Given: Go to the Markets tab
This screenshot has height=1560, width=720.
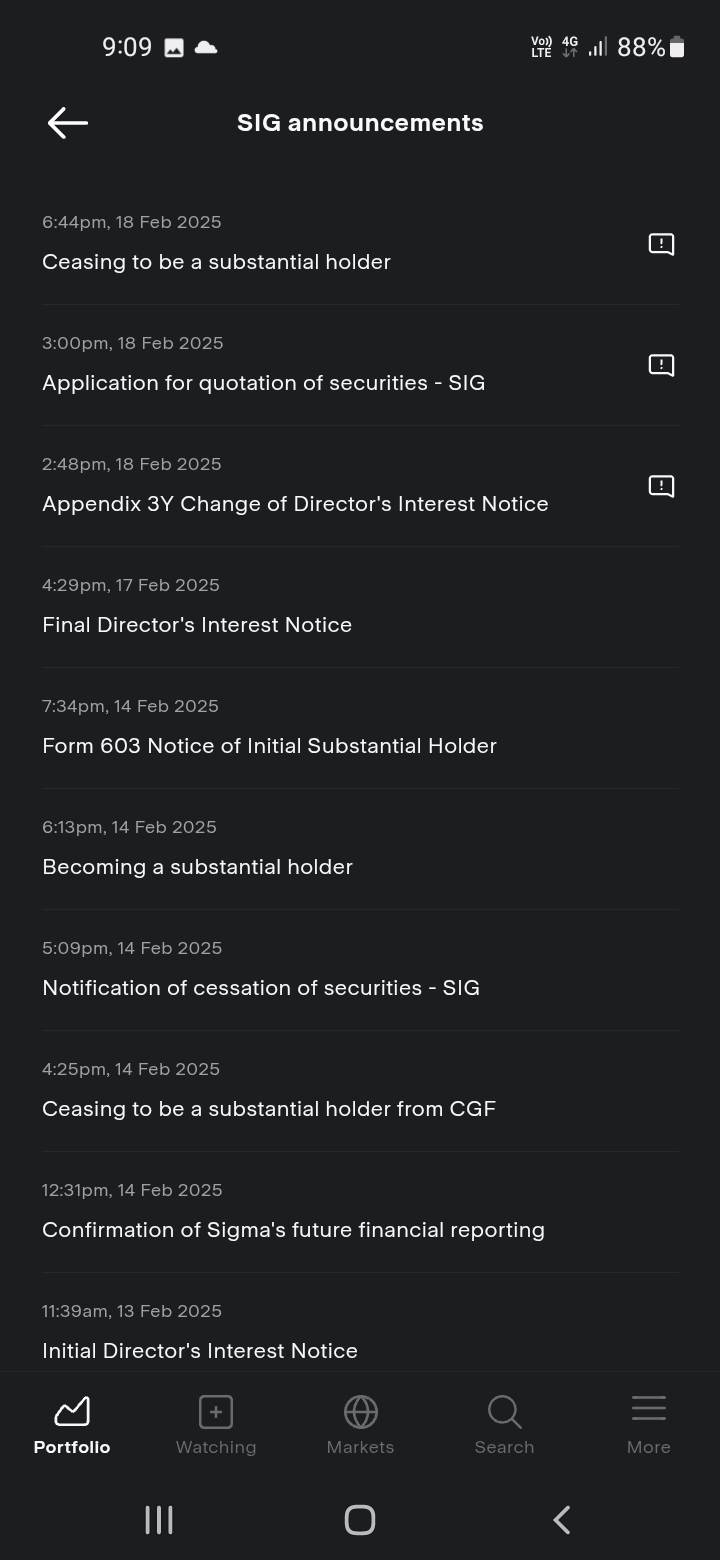Looking at the screenshot, I should pos(360,1425).
